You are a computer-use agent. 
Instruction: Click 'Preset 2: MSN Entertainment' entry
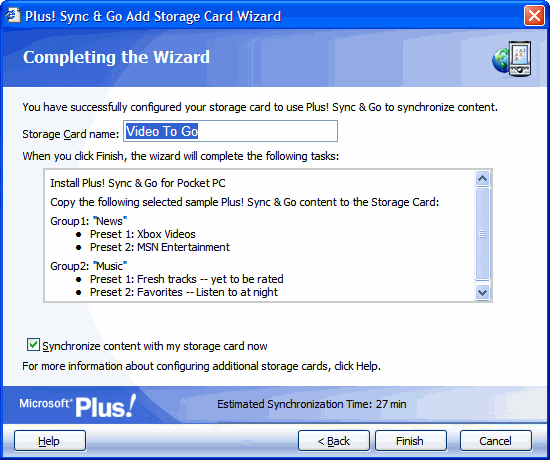click(160, 247)
